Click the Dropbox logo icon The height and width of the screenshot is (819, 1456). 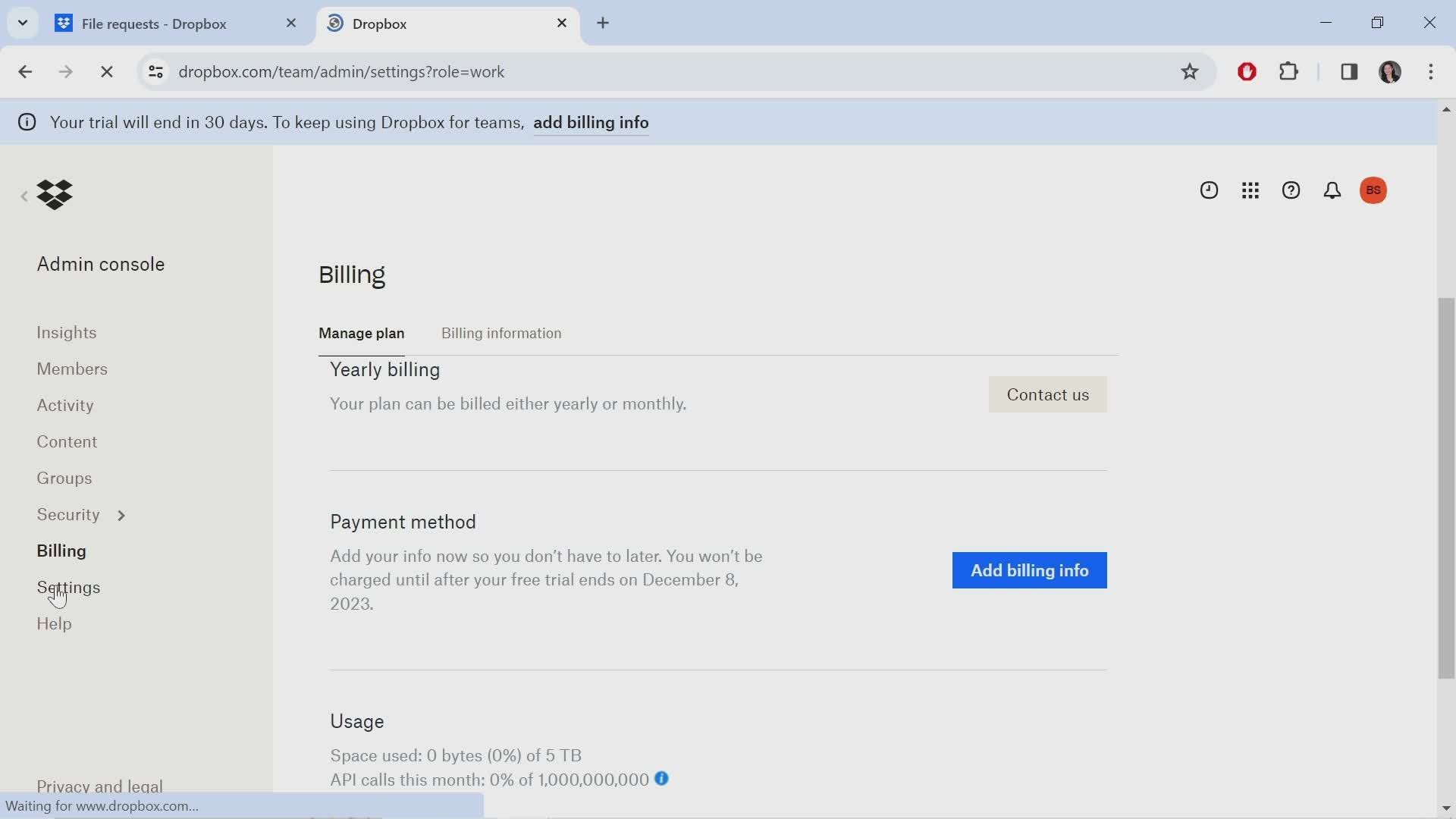click(54, 194)
